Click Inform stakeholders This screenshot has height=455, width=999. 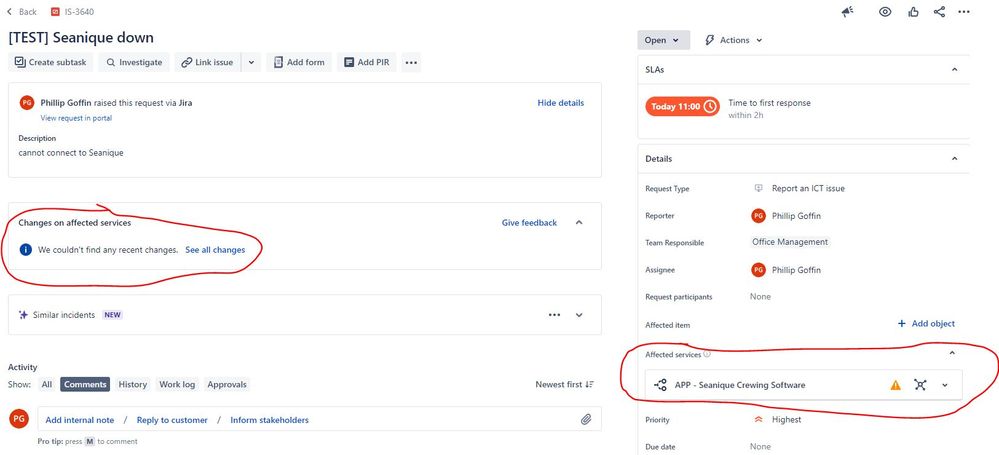[x=270, y=420]
